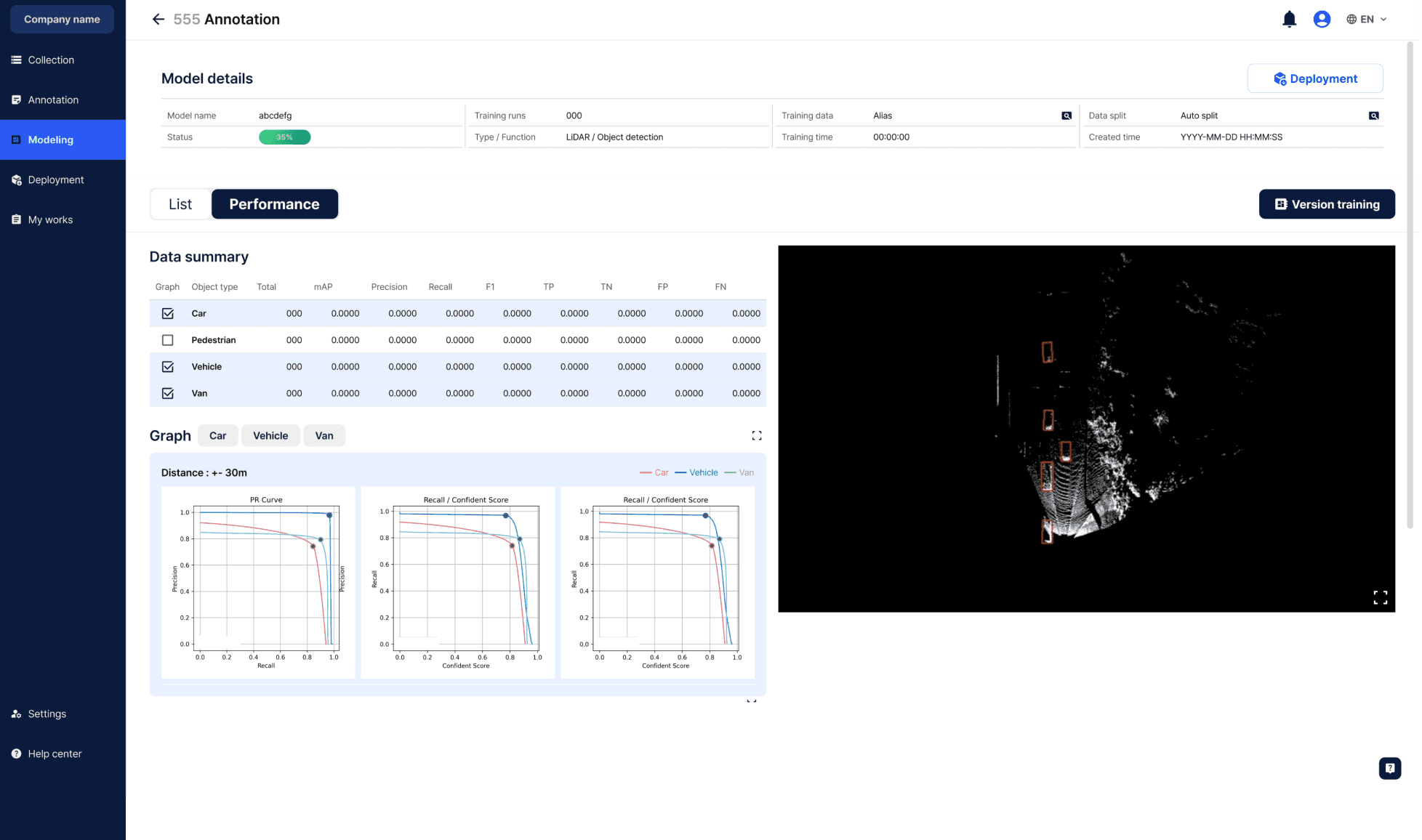Click the 35% status progress bar

[284, 137]
